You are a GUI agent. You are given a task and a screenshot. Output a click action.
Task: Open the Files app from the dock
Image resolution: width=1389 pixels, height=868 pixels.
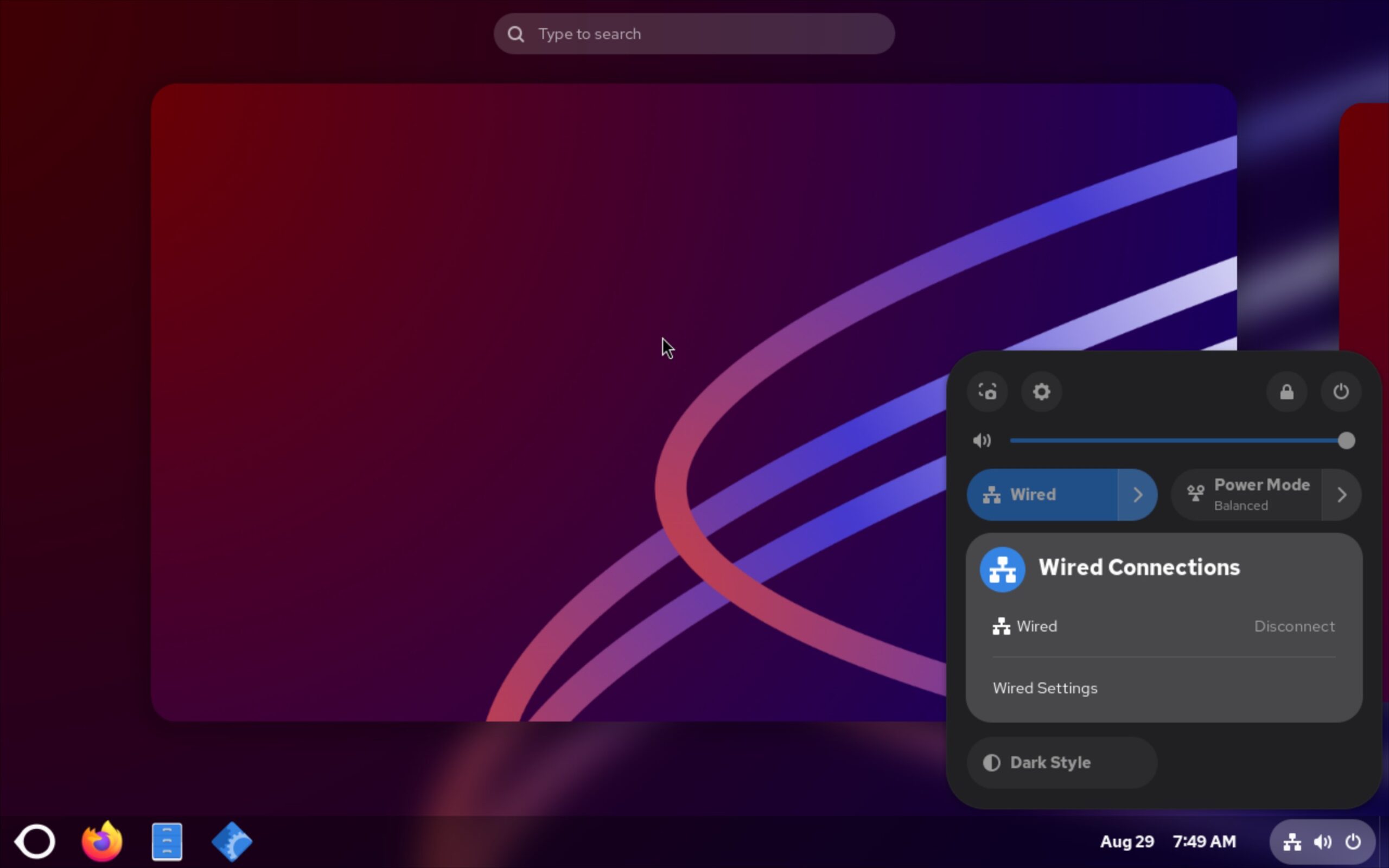pyautogui.click(x=167, y=841)
